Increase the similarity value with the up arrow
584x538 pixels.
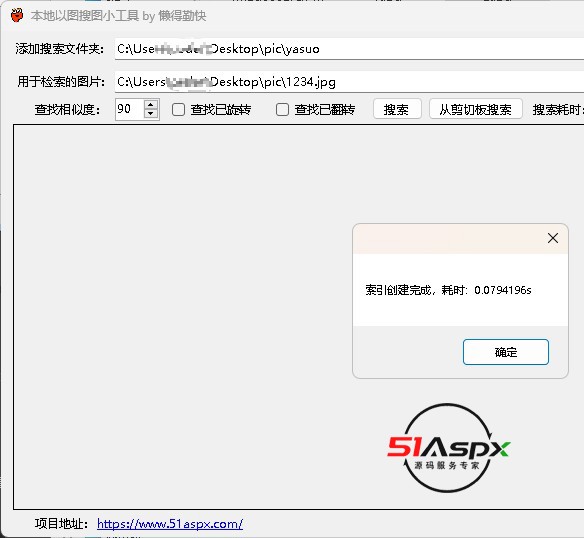[x=150, y=105]
